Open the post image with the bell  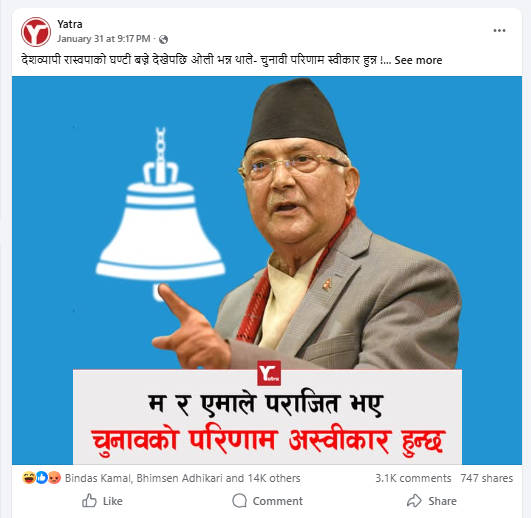pos(267,270)
